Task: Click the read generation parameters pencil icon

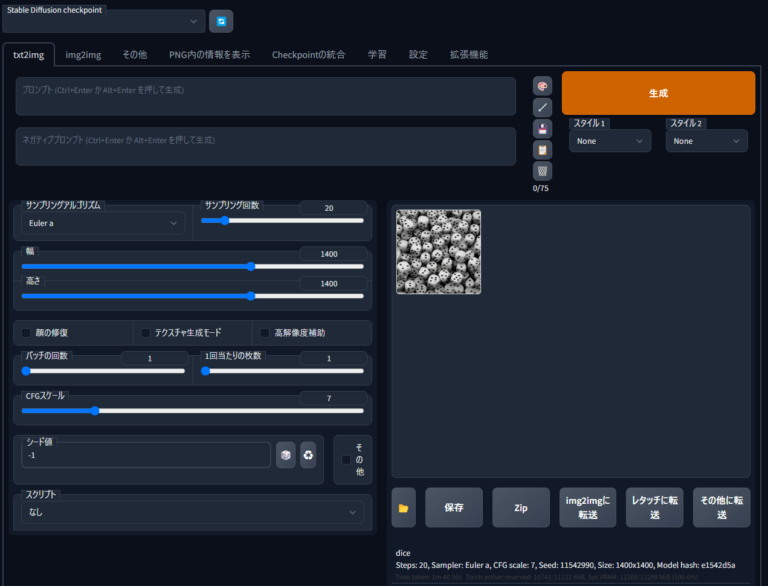Action: coord(542,107)
